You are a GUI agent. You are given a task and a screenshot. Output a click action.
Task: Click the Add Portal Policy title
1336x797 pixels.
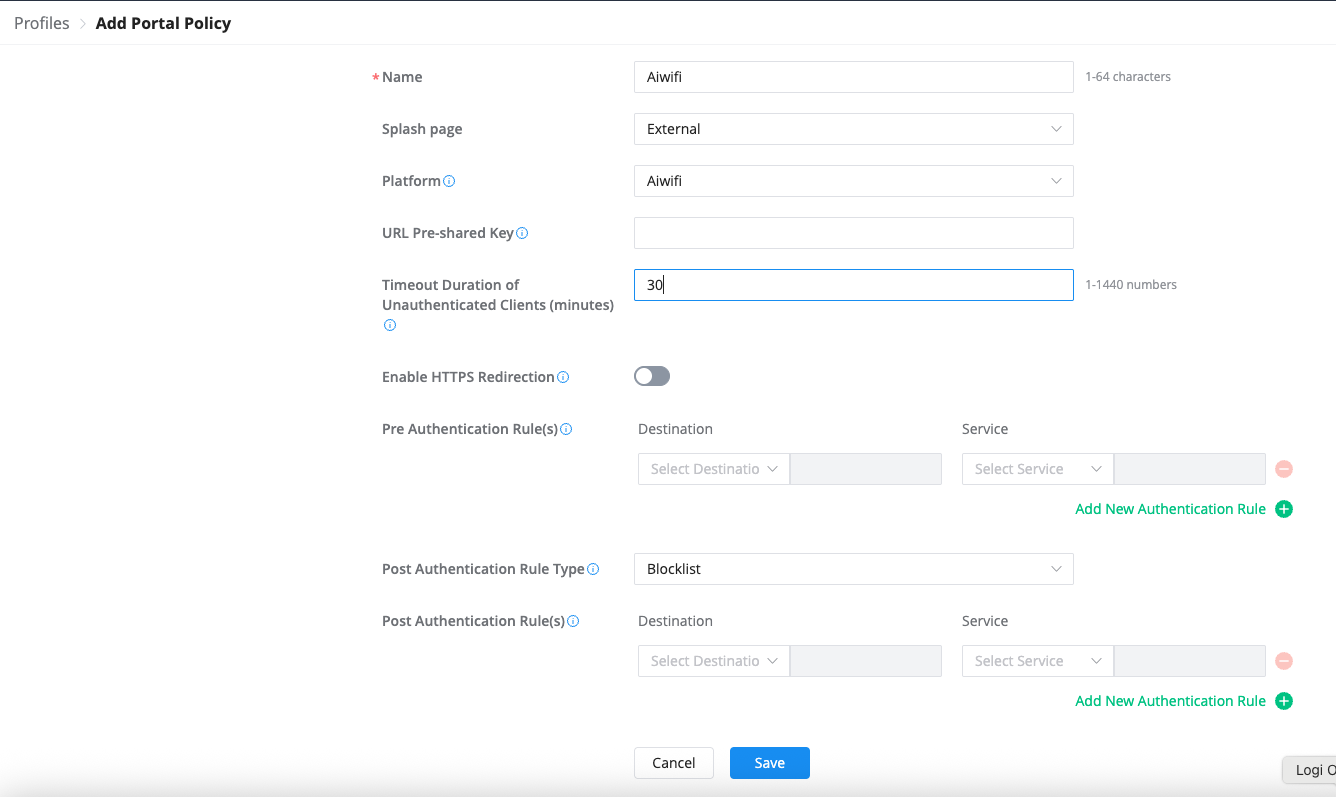163,23
